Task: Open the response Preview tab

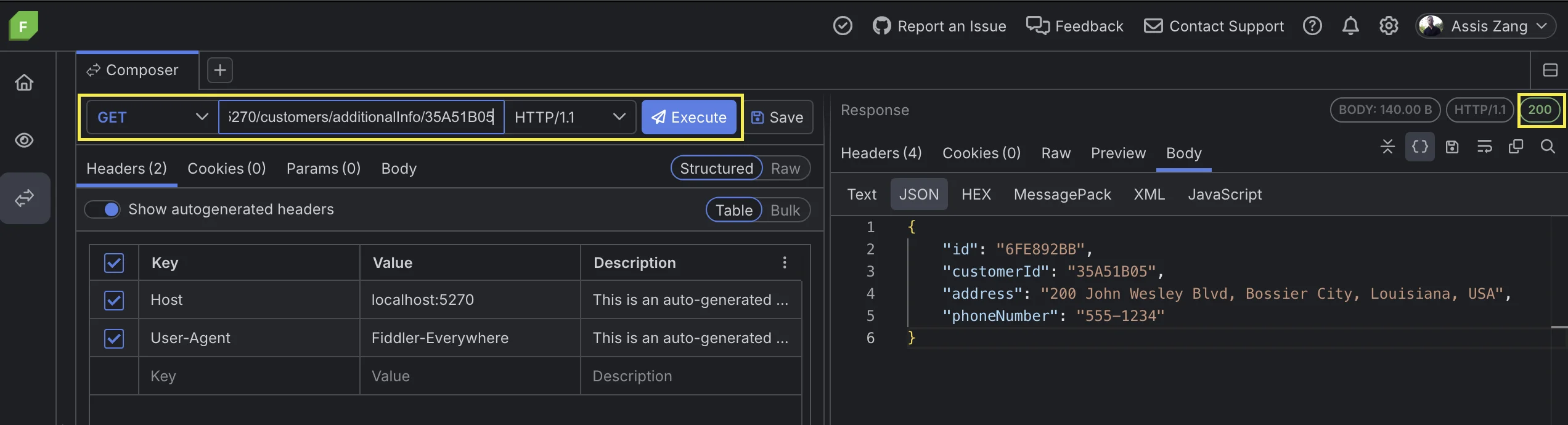Action: (x=1118, y=153)
